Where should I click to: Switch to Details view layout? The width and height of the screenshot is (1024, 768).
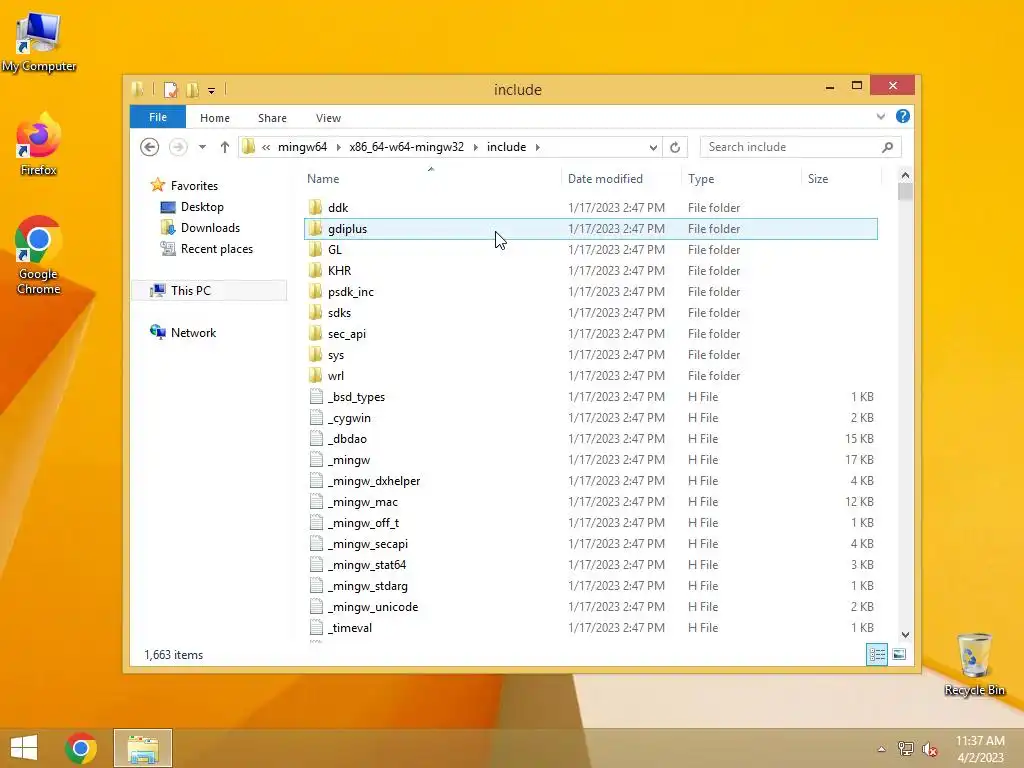pyautogui.click(x=876, y=654)
